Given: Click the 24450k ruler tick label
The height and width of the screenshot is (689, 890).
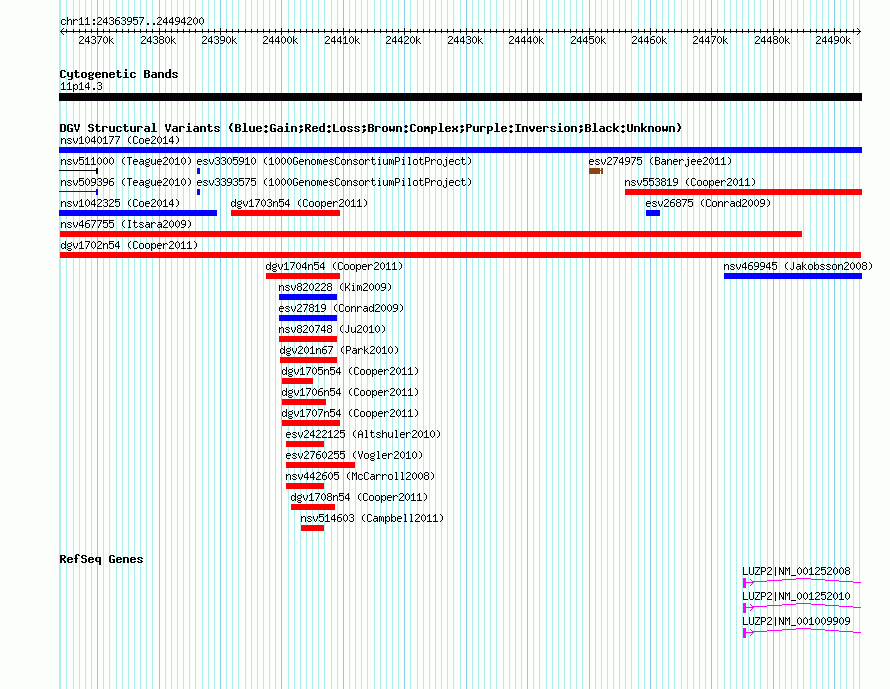Looking at the screenshot, I should [587, 40].
